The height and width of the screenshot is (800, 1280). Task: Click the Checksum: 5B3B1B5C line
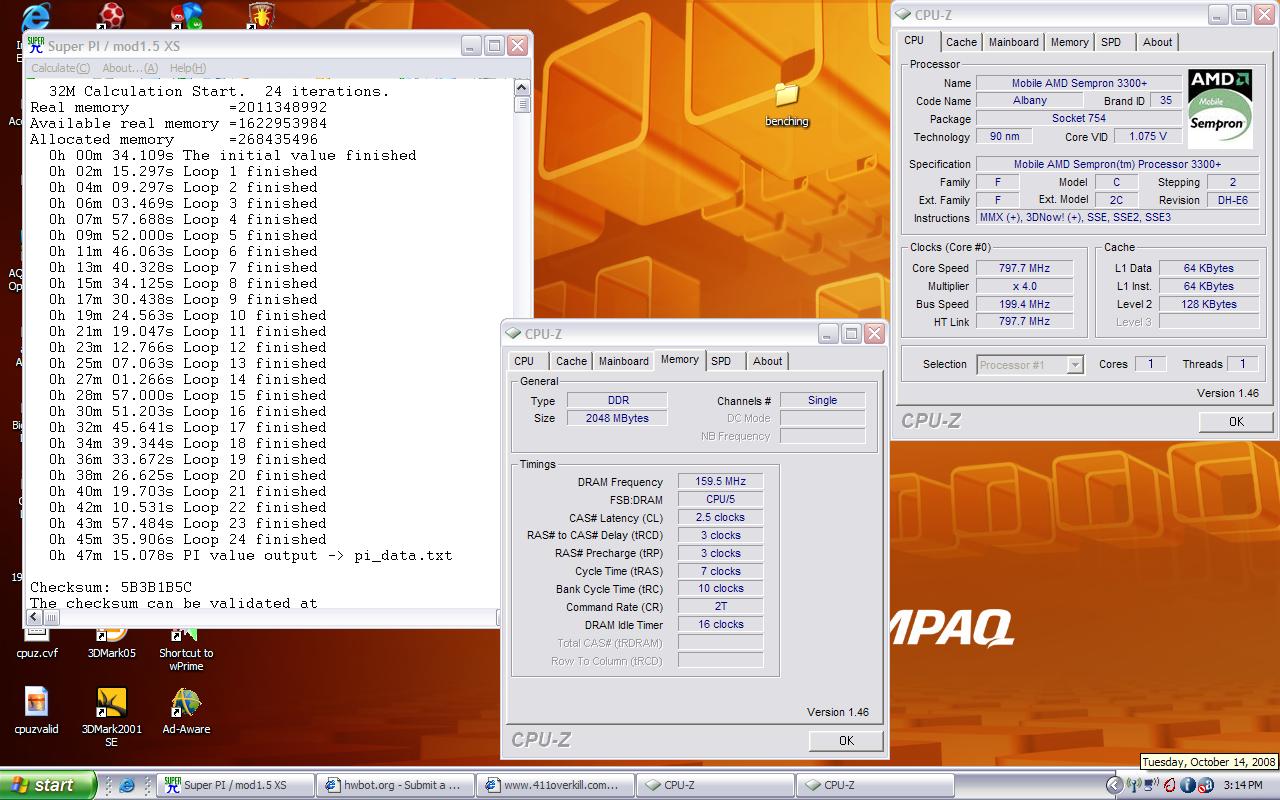111,587
